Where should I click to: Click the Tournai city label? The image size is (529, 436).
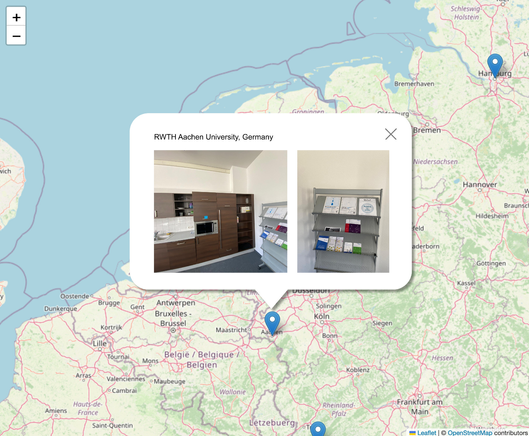pyautogui.click(x=118, y=356)
